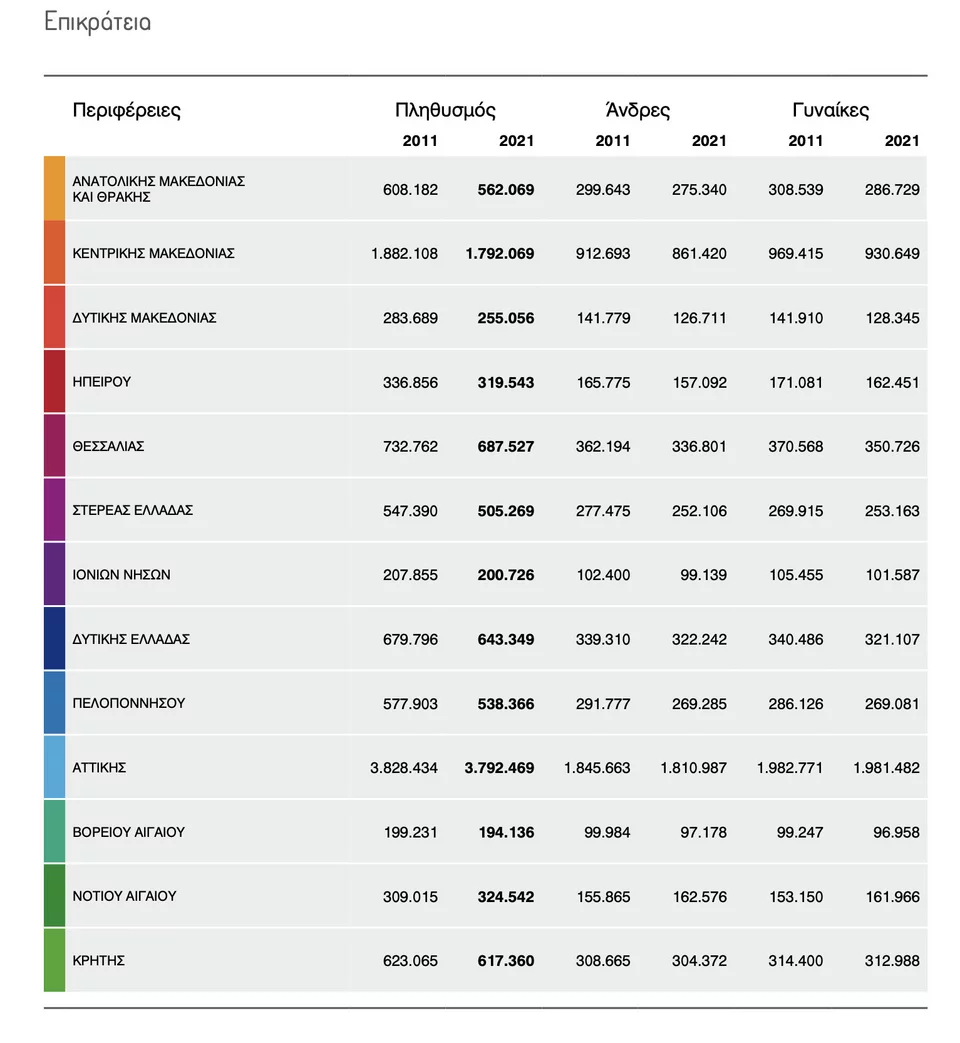The height and width of the screenshot is (1043, 960).
Task: Select the ΣΤΕΡΕΑΣ ΕΛΛΑΔΑΣ 2011 men value 277.475
Action: [x=603, y=511]
